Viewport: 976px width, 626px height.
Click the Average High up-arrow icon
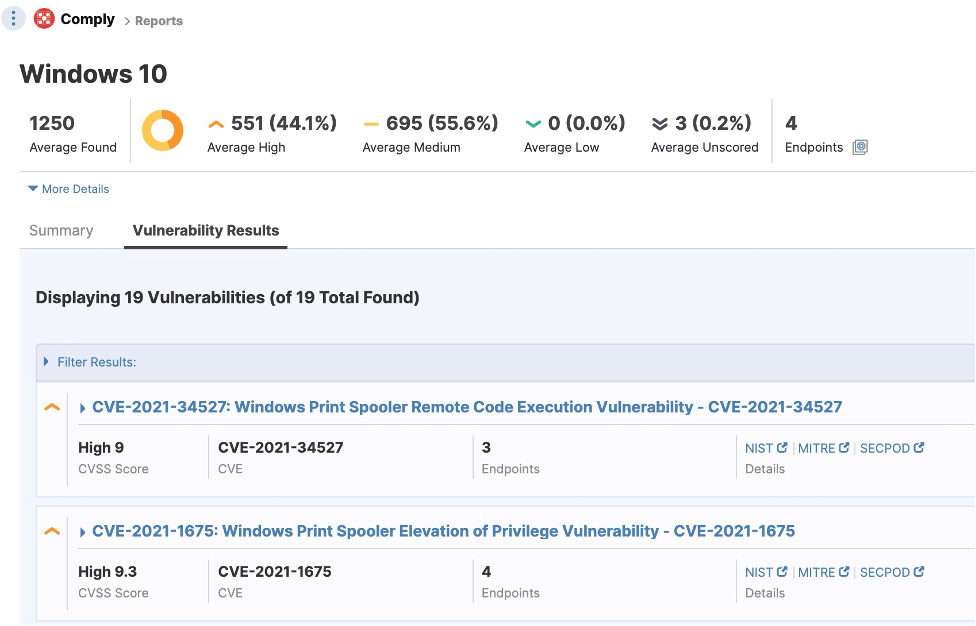216,124
